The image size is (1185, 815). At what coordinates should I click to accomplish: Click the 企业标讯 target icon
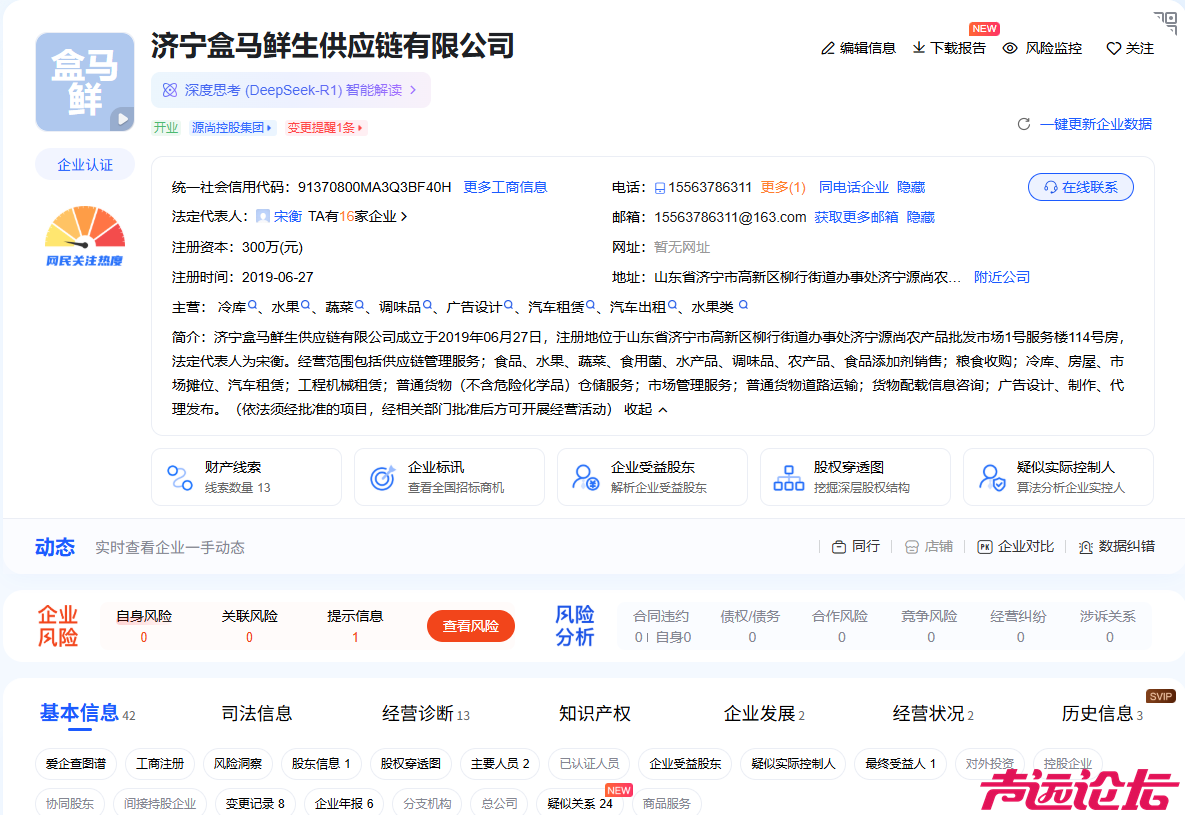(x=382, y=478)
